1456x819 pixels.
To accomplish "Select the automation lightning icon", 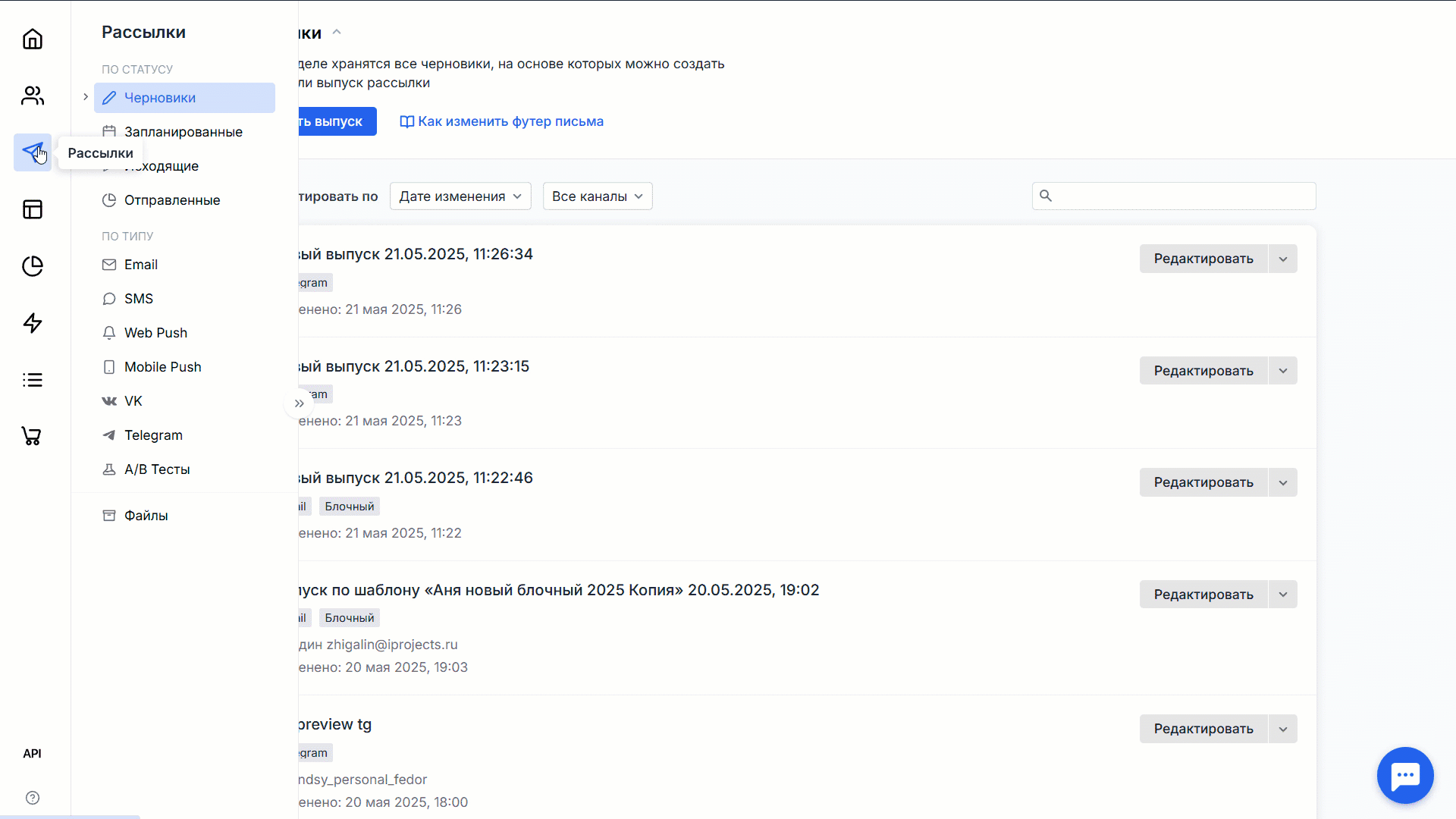I will 33,323.
